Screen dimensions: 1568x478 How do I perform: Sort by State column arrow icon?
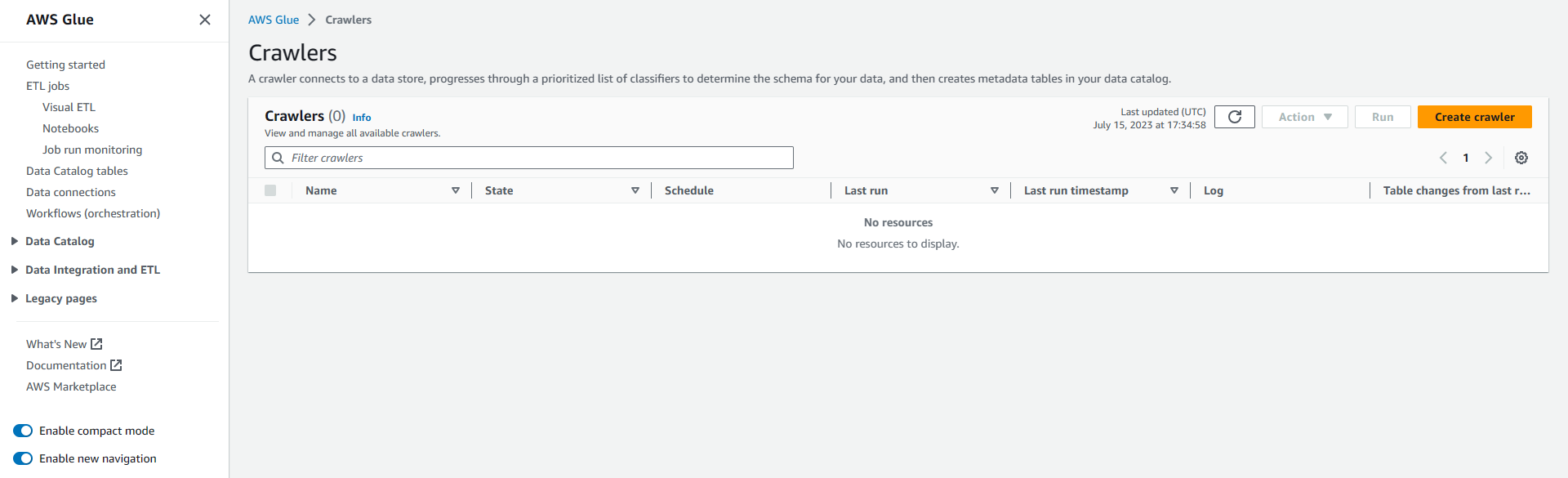tap(635, 190)
